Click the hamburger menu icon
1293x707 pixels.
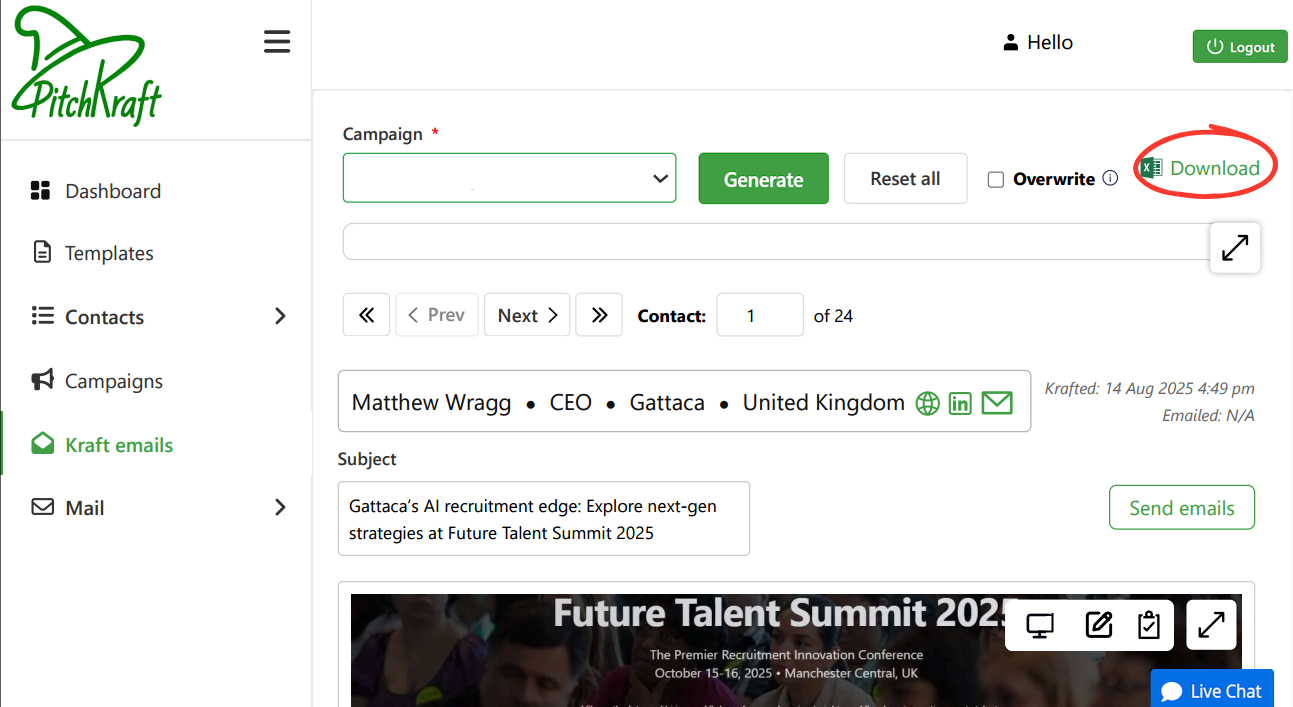click(277, 42)
